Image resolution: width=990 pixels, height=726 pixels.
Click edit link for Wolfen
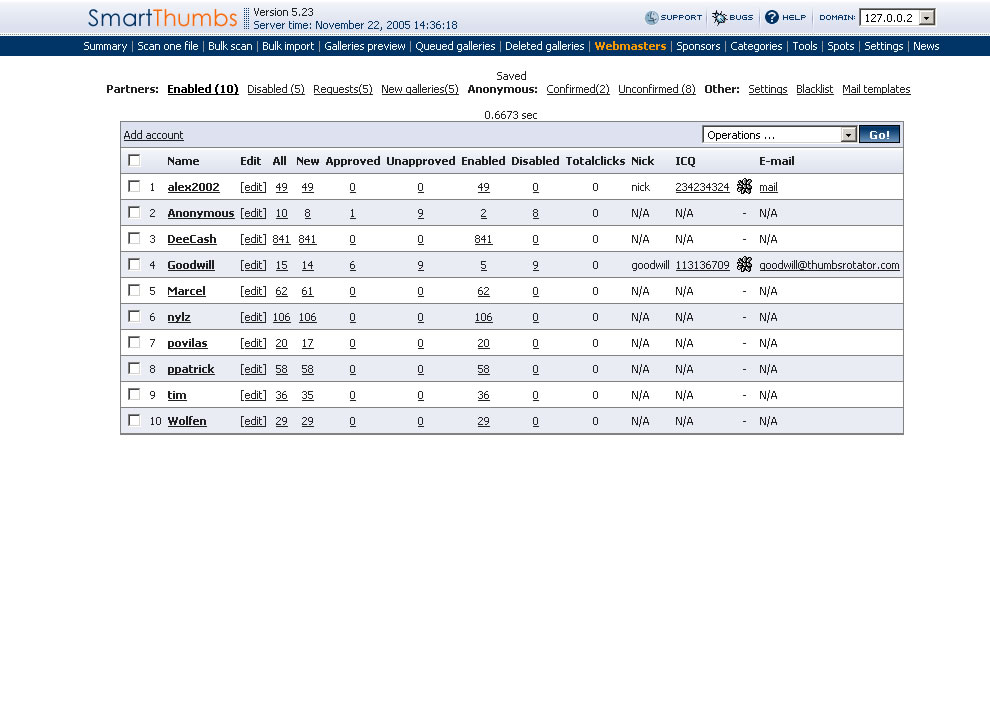pyautogui.click(x=253, y=421)
